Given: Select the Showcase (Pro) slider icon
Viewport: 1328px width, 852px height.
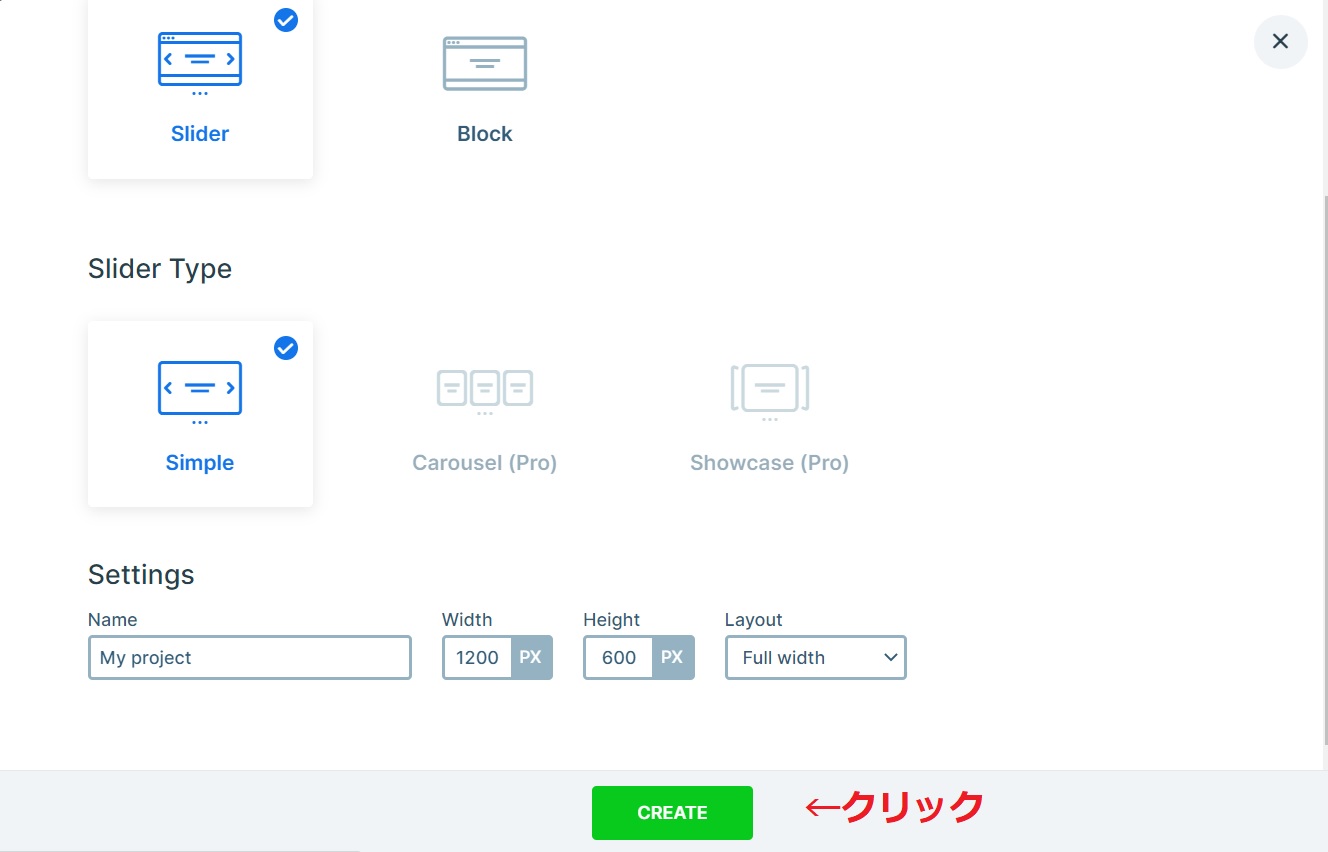Looking at the screenshot, I should point(770,392).
